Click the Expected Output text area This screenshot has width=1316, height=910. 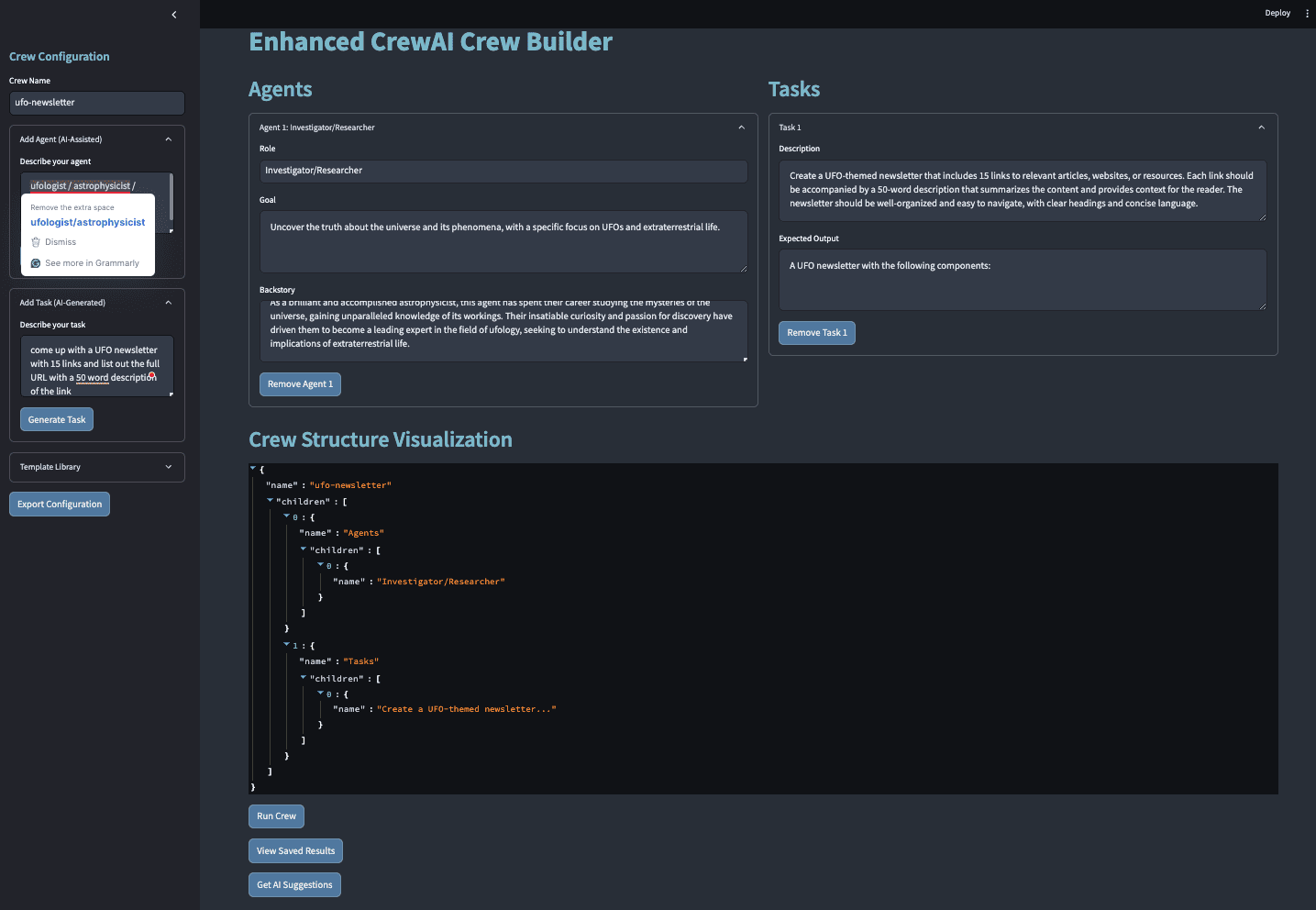(x=1023, y=280)
